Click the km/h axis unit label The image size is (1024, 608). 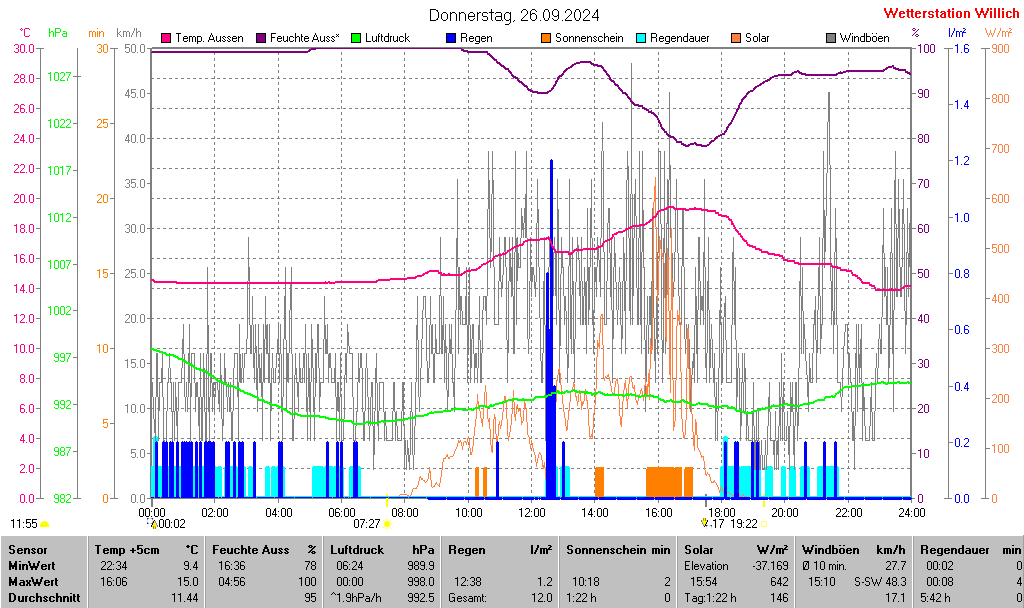[129, 33]
